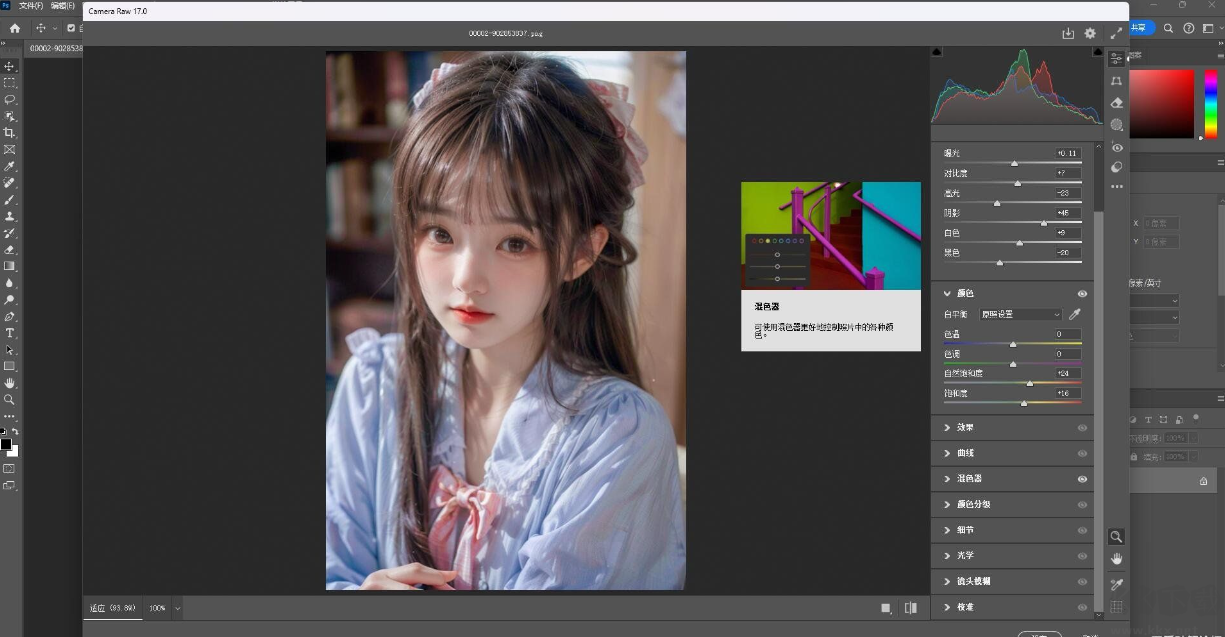Open the Masking tool in Camera Raw
1225x637 pixels.
[1116, 125]
